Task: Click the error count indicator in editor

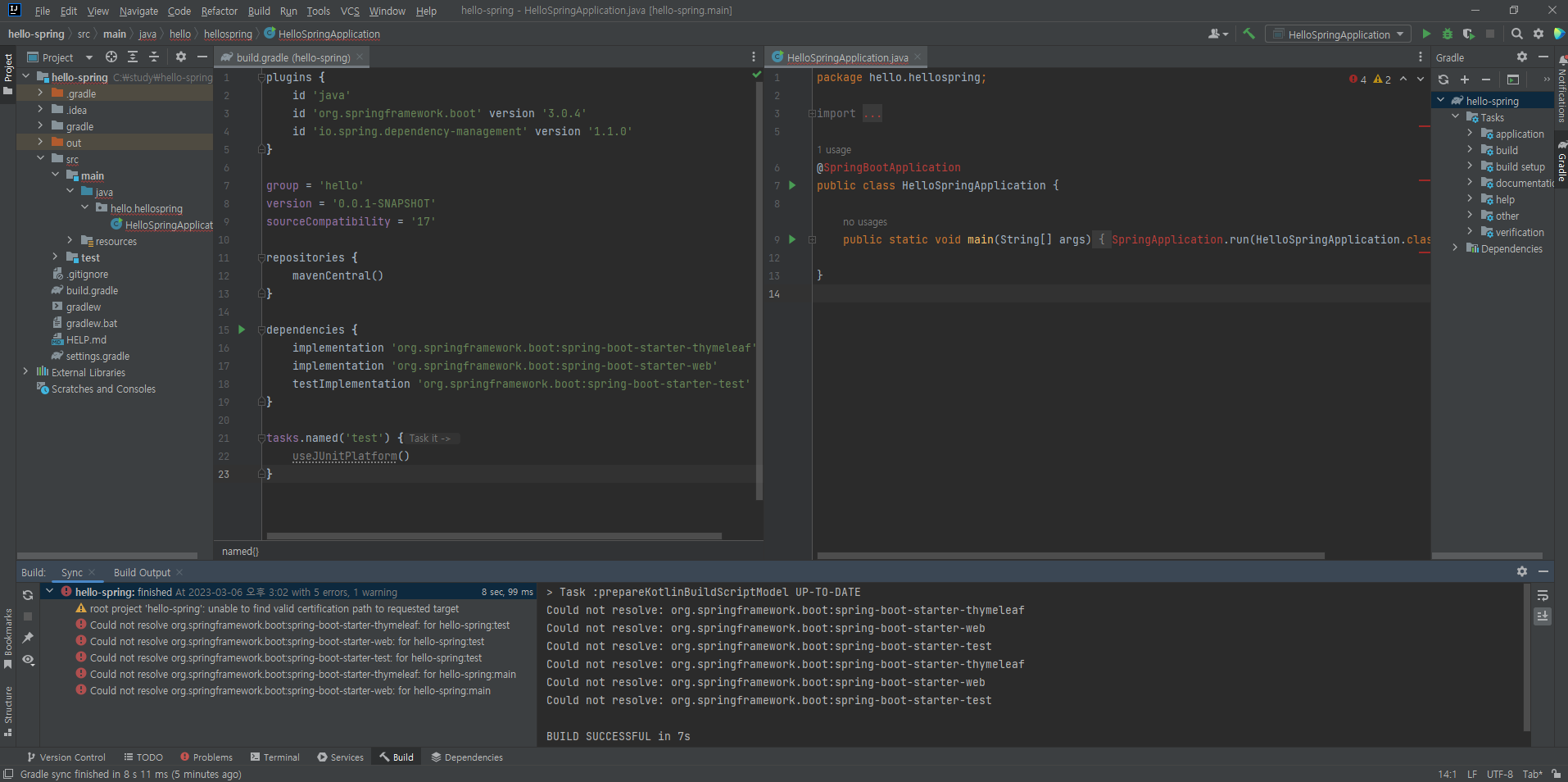Action: pyautogui.click(x=1358, y=80)
